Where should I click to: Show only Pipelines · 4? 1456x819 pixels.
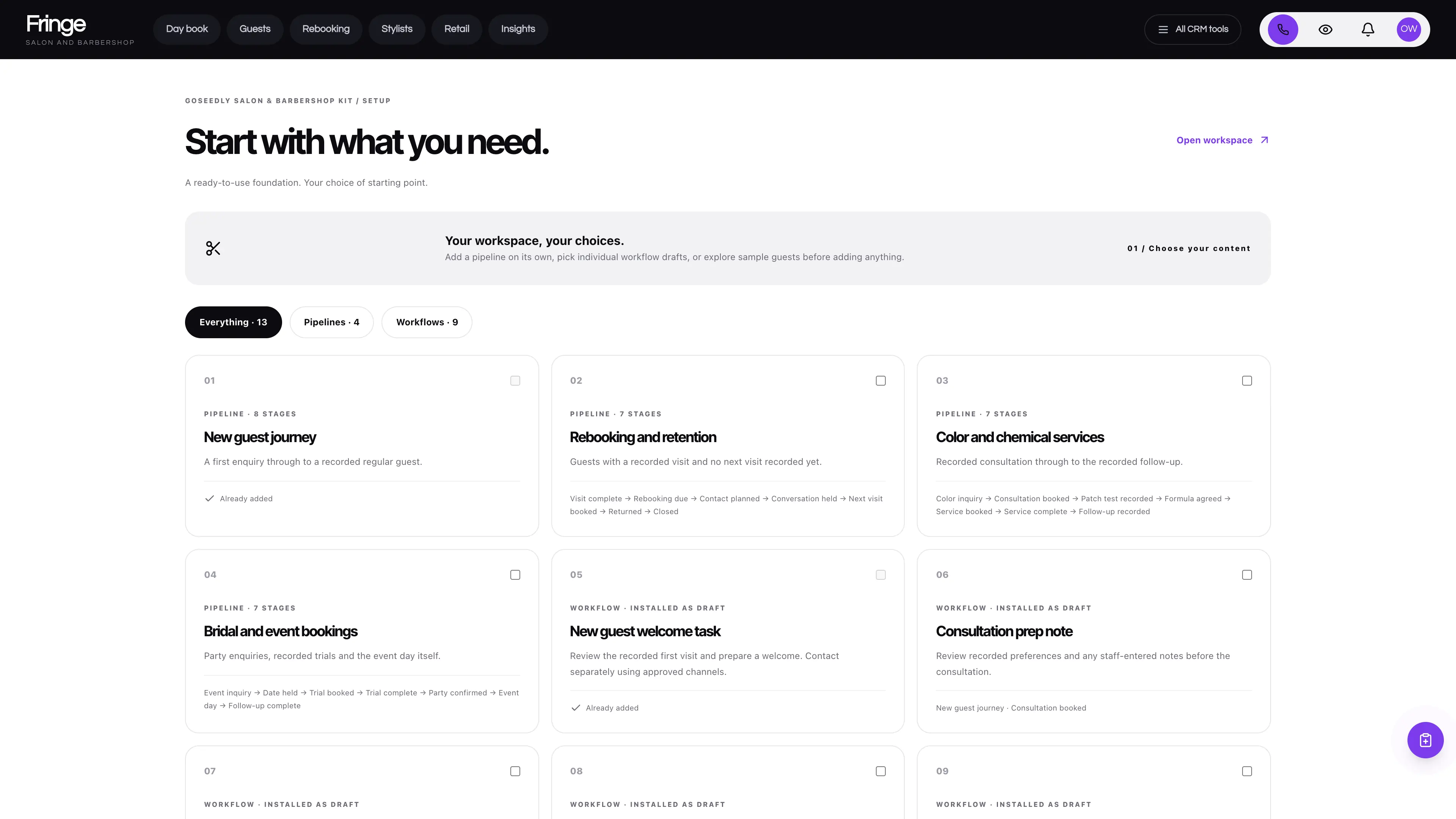tap(331, 322)
